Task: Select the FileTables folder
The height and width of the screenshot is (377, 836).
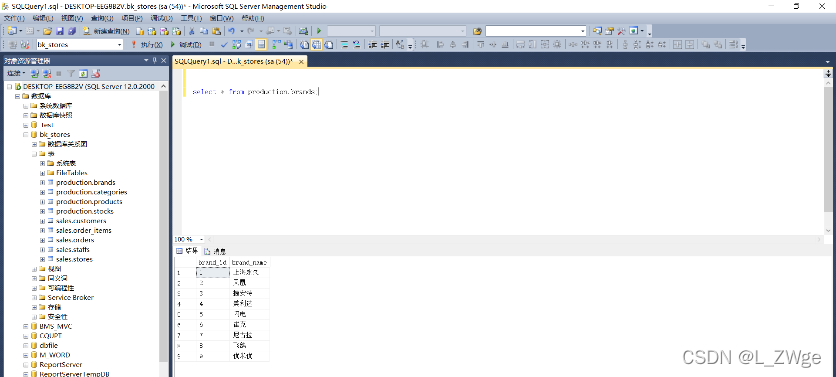Action: 71,173
